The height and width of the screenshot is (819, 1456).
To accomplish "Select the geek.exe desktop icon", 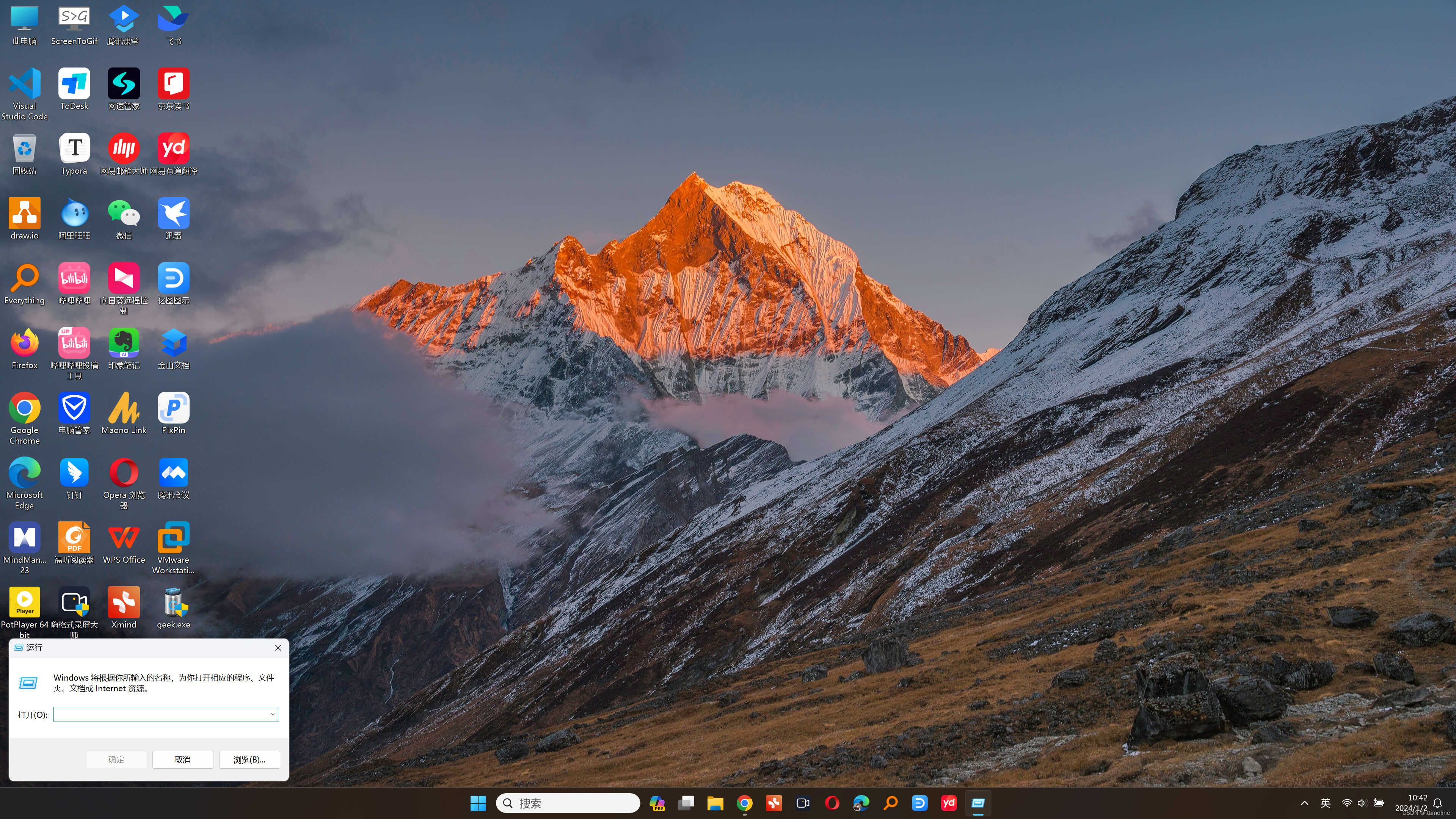I will pyautogui.click(x=174, y=607).
